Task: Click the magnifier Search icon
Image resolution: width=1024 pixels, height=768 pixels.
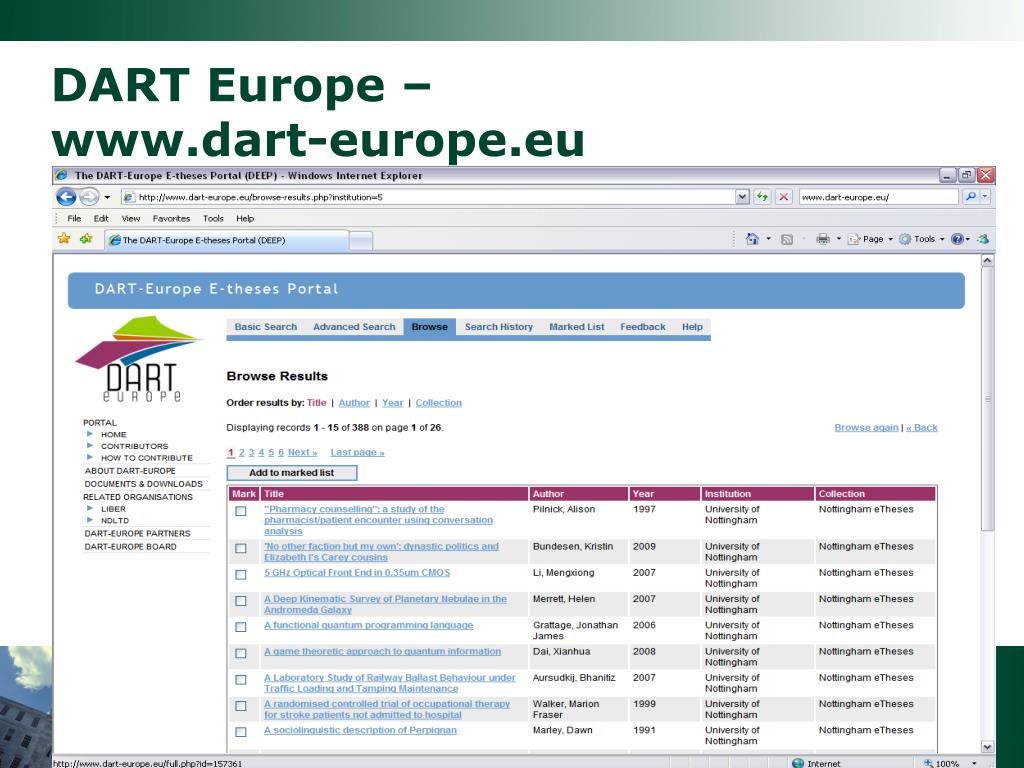Action: [970, 197]
